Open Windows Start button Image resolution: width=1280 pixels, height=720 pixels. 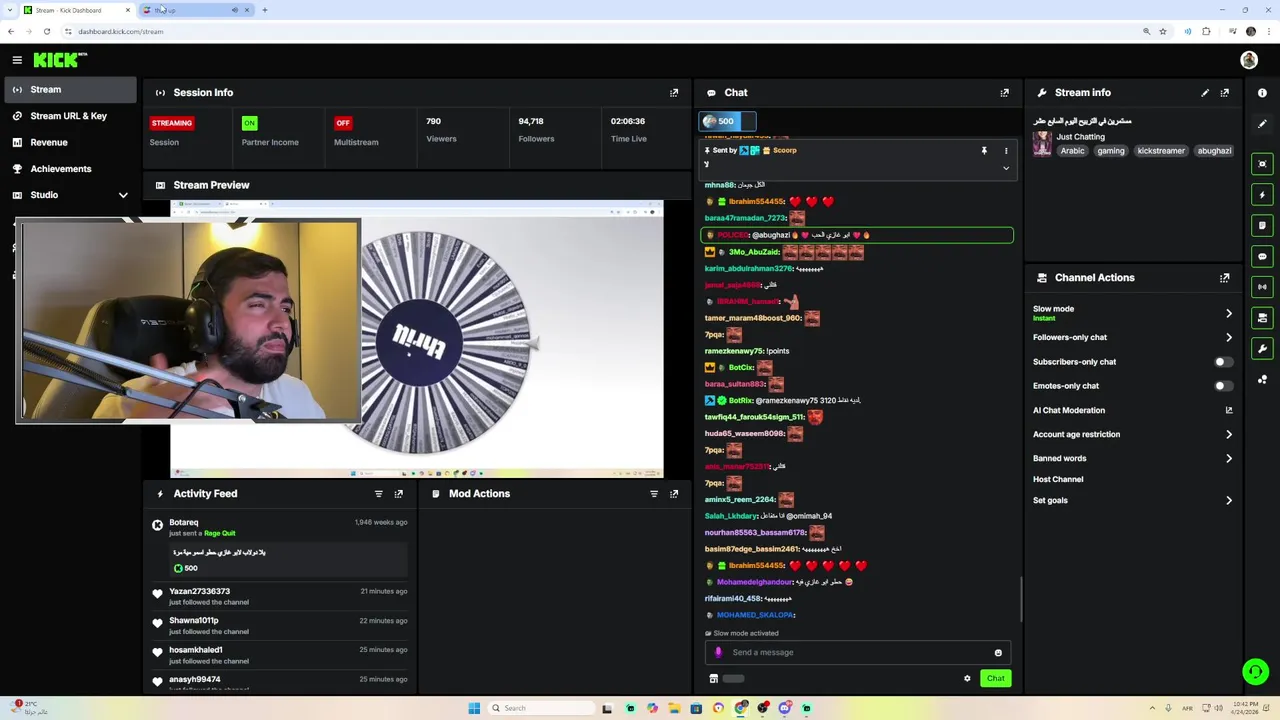tap(474, 708)
